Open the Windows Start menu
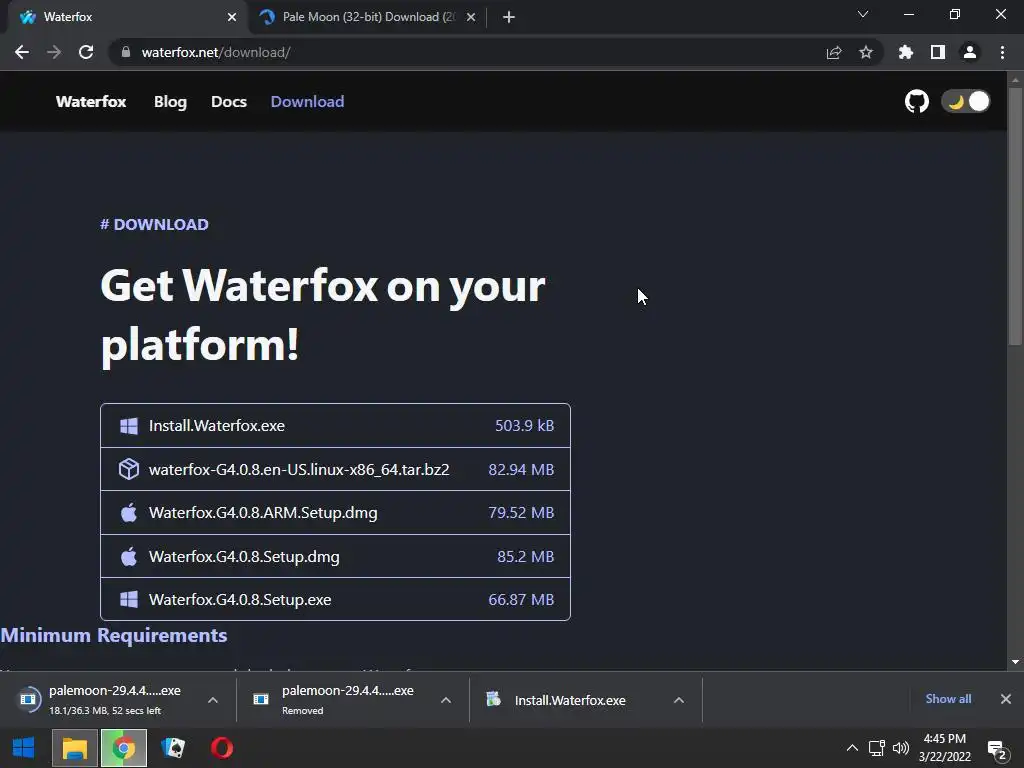1024x768 pixels. (x=24, y=748)
